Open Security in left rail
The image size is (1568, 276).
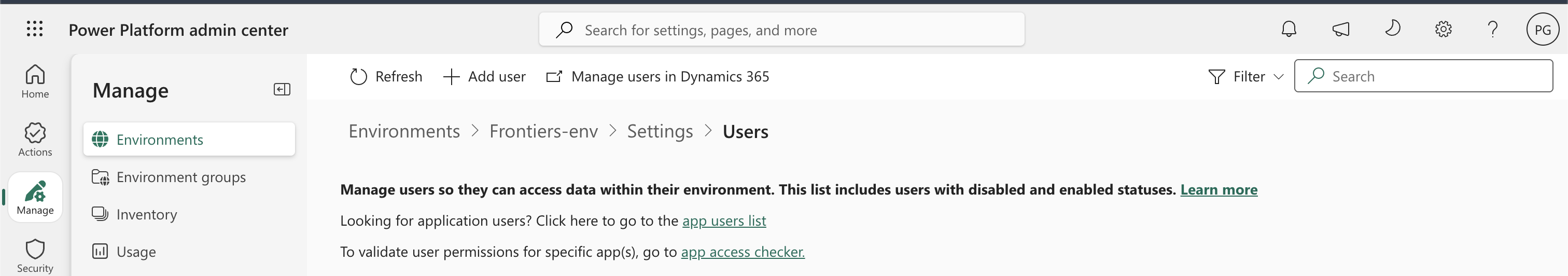pos(35,255)
